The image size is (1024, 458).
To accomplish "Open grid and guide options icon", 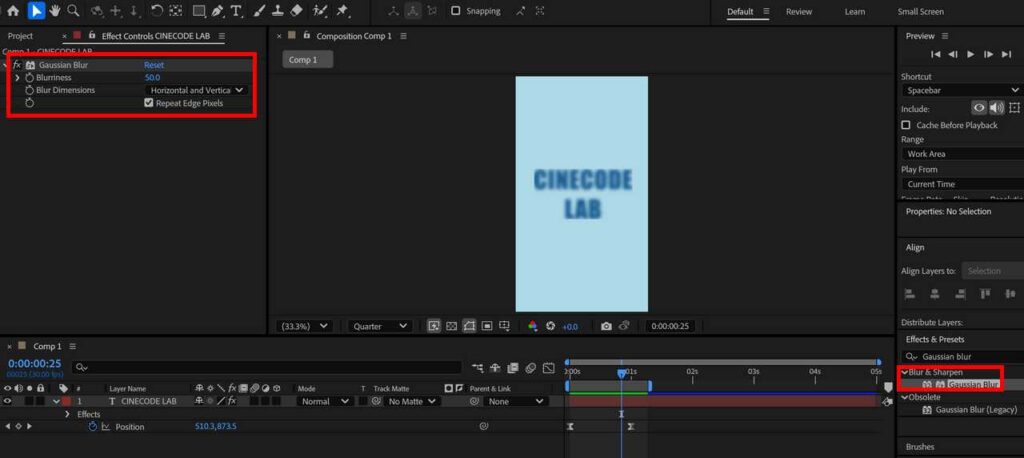I will (x=504, y=326).
